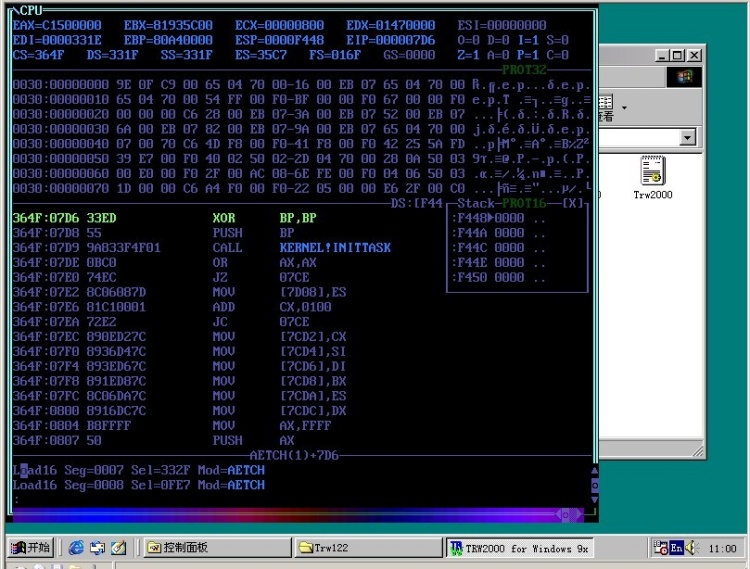Screen dimensions: 750x569
Task: Select the MOV AX,FFFF instruction line
Action: (172, 426)
